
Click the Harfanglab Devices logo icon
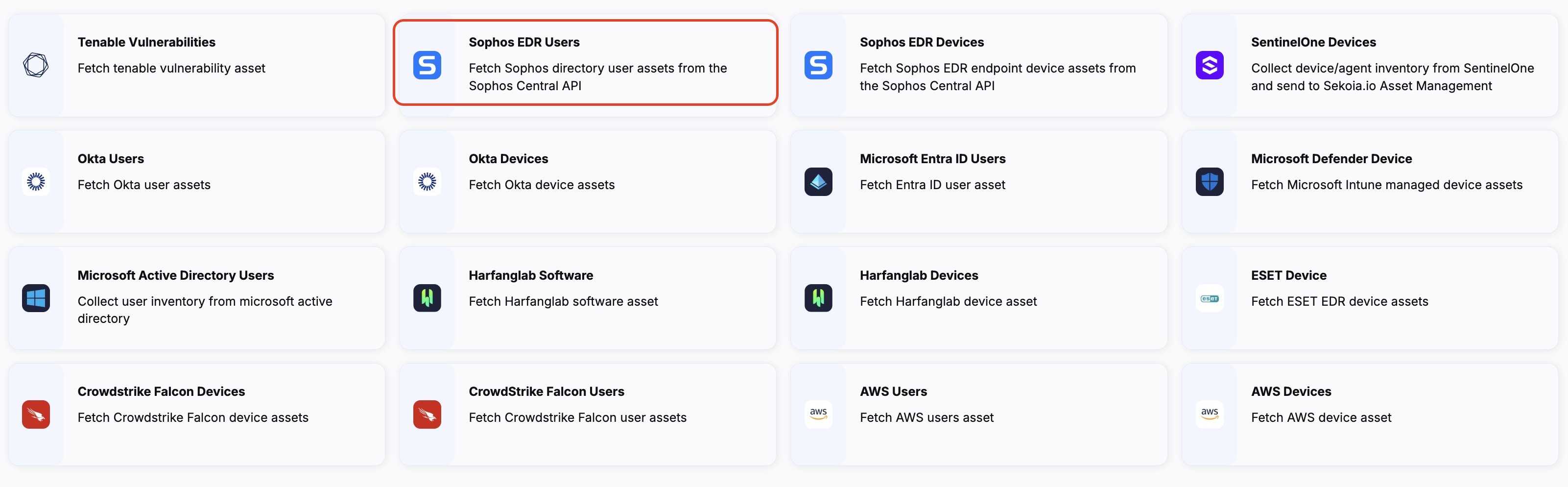(x=818, y=298)
